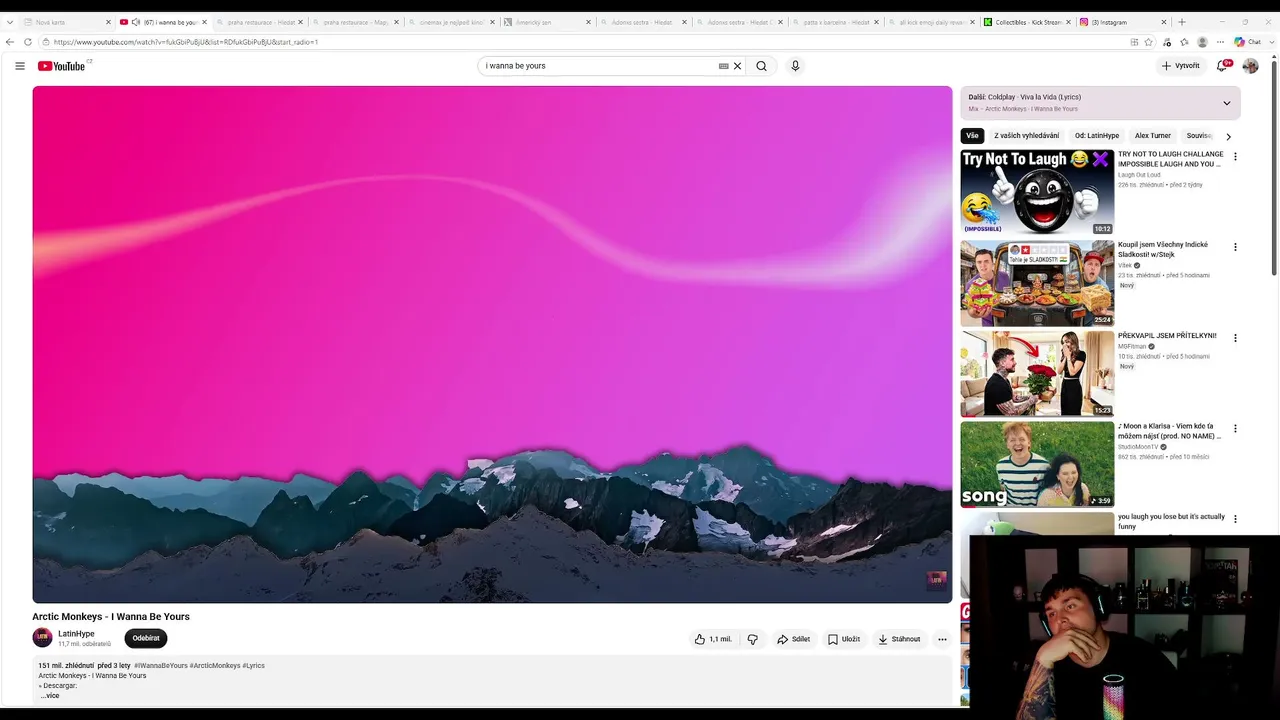Open the tab search dropdown arrow

(x=10, y=22)
